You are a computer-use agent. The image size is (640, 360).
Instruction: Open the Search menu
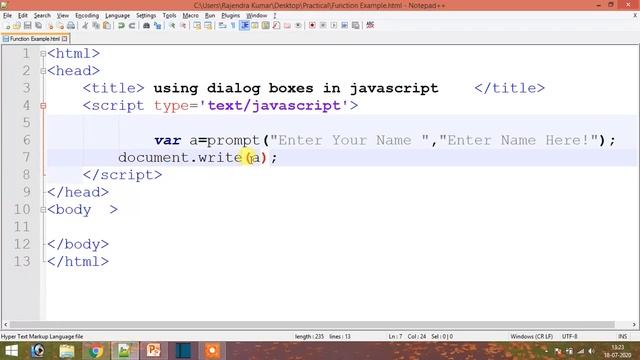pos(42,16)
